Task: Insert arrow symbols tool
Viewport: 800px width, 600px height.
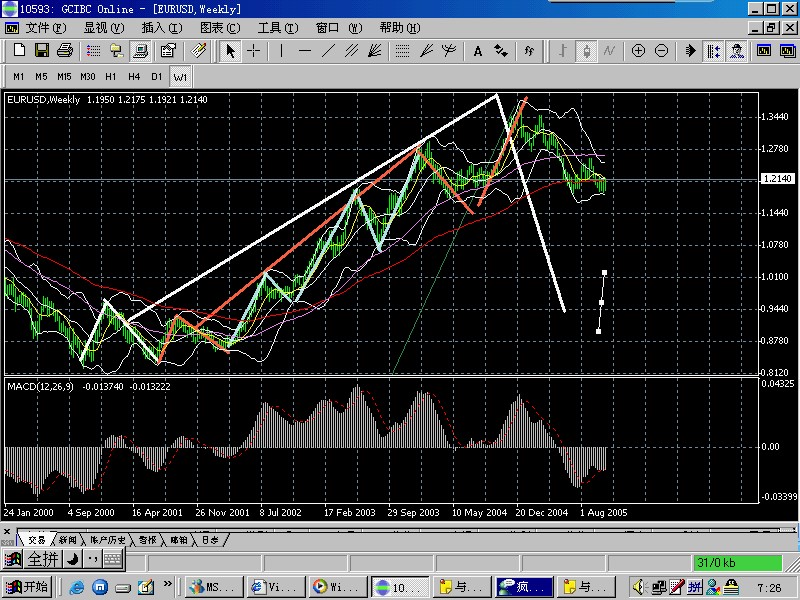Action: coord(501,51)
